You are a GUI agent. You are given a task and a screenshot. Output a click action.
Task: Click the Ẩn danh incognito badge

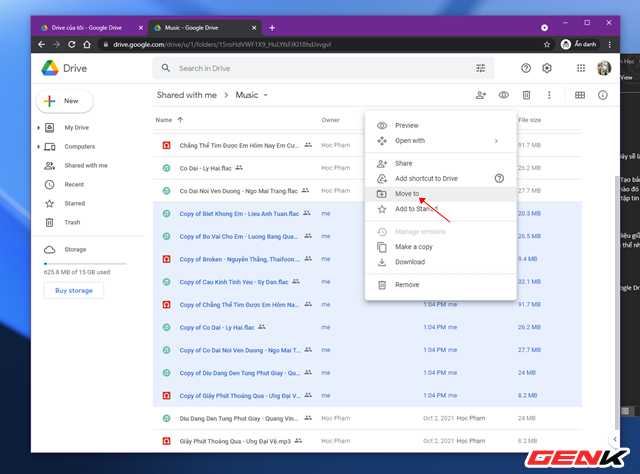tap(579, 45)
